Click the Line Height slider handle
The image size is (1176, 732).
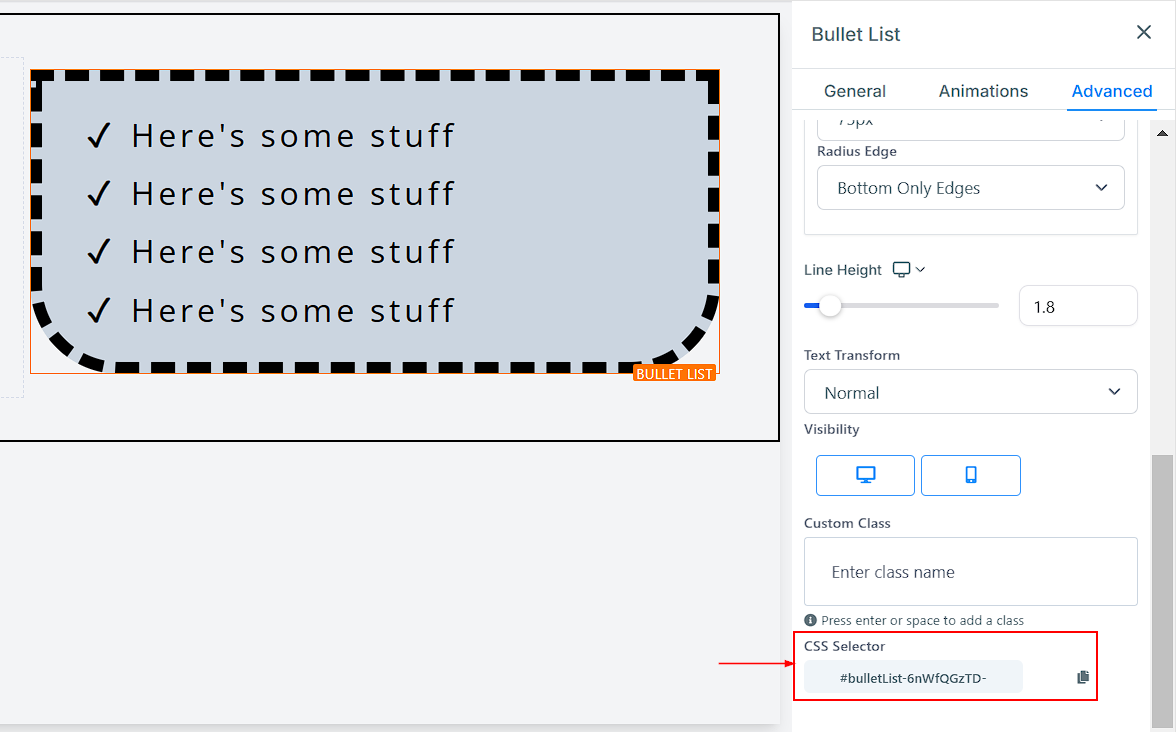[x=830, y=306]
